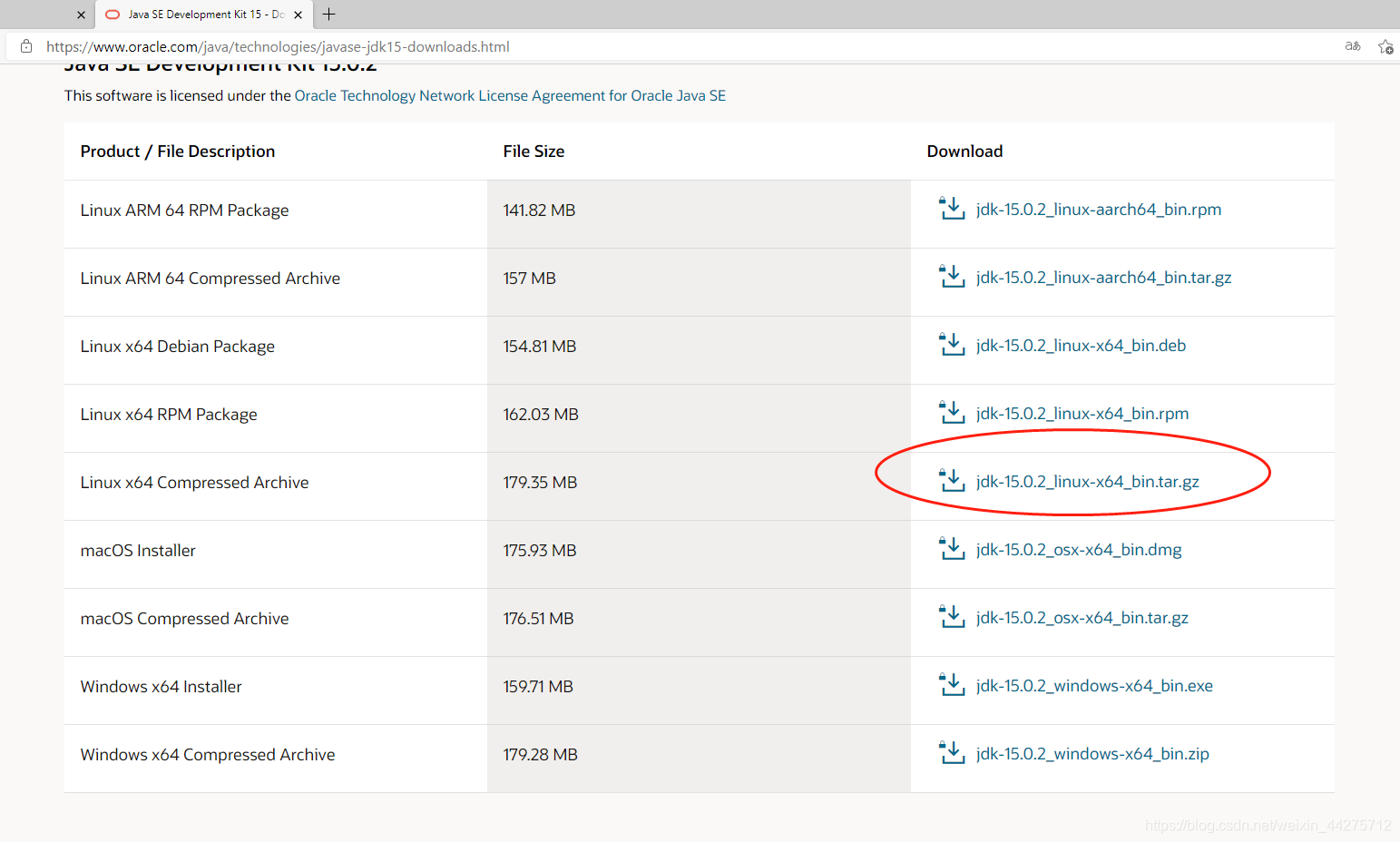The image size is (1400, 842).
Task: Click 'Linux ARM 64 Compressed Archive' text
Action: coord(210,279)
